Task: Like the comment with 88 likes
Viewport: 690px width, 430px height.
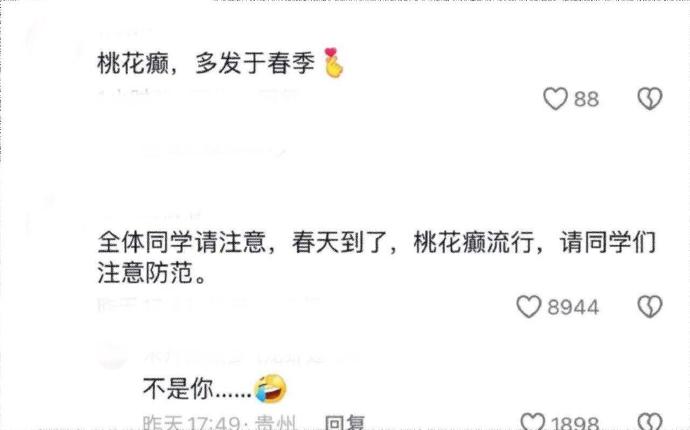Action: 555,98
